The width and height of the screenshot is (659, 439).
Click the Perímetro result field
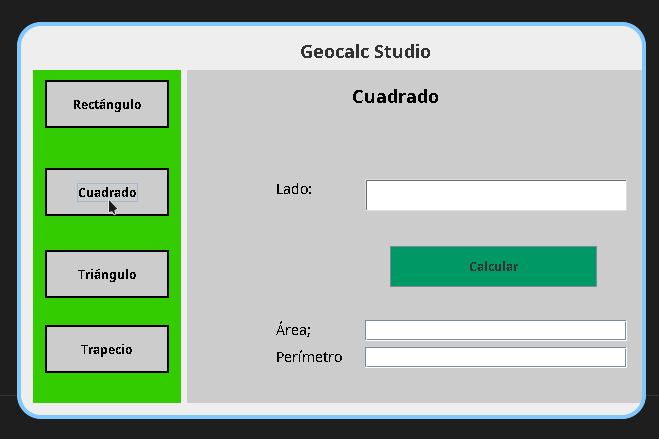[496, 358]
